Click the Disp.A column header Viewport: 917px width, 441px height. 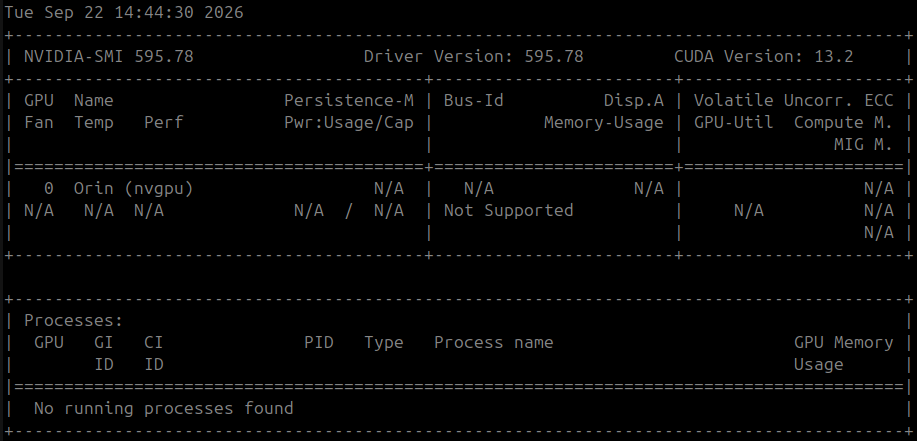coord(634,101)
